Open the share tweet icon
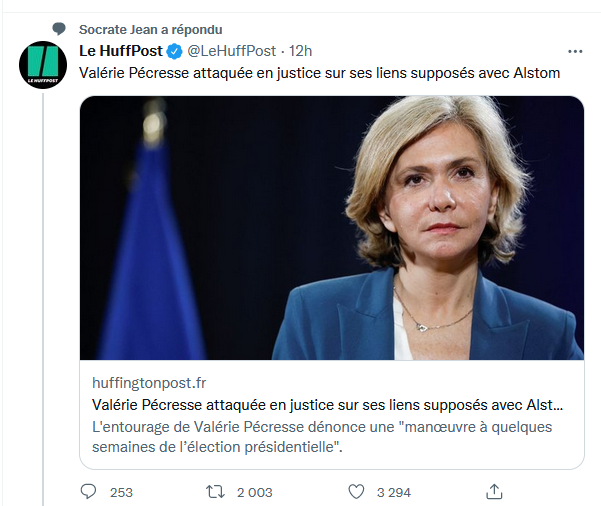 tap(493, 491)
